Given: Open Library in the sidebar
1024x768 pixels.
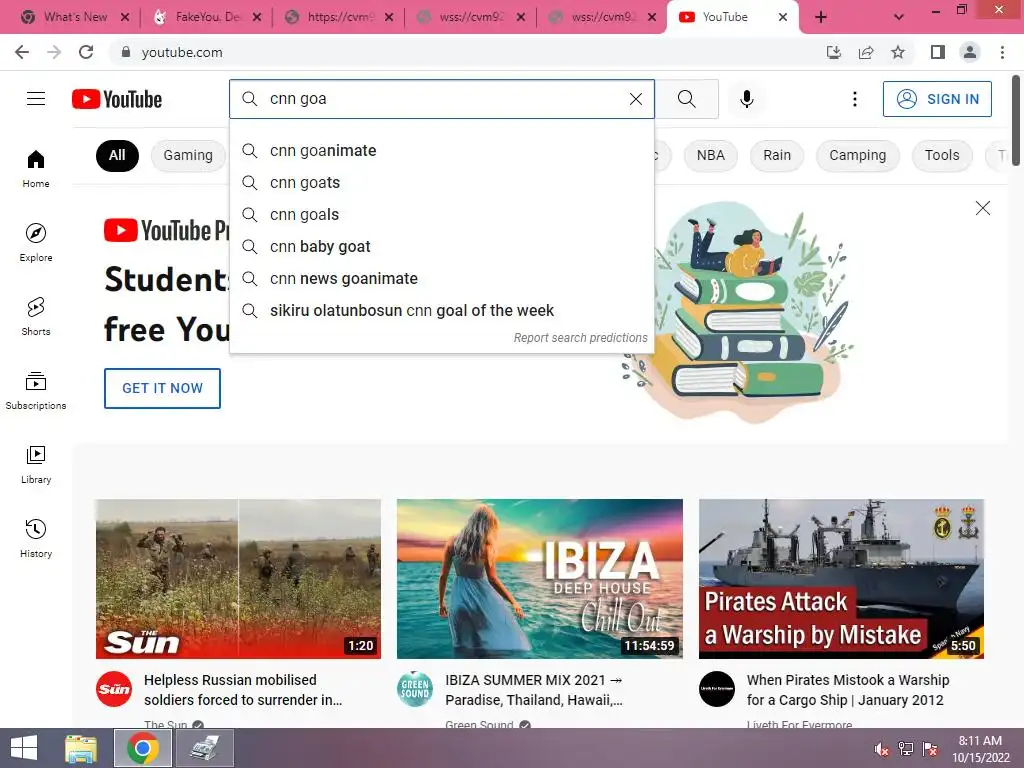Looking at the screenshot, I should coord(36,464).
